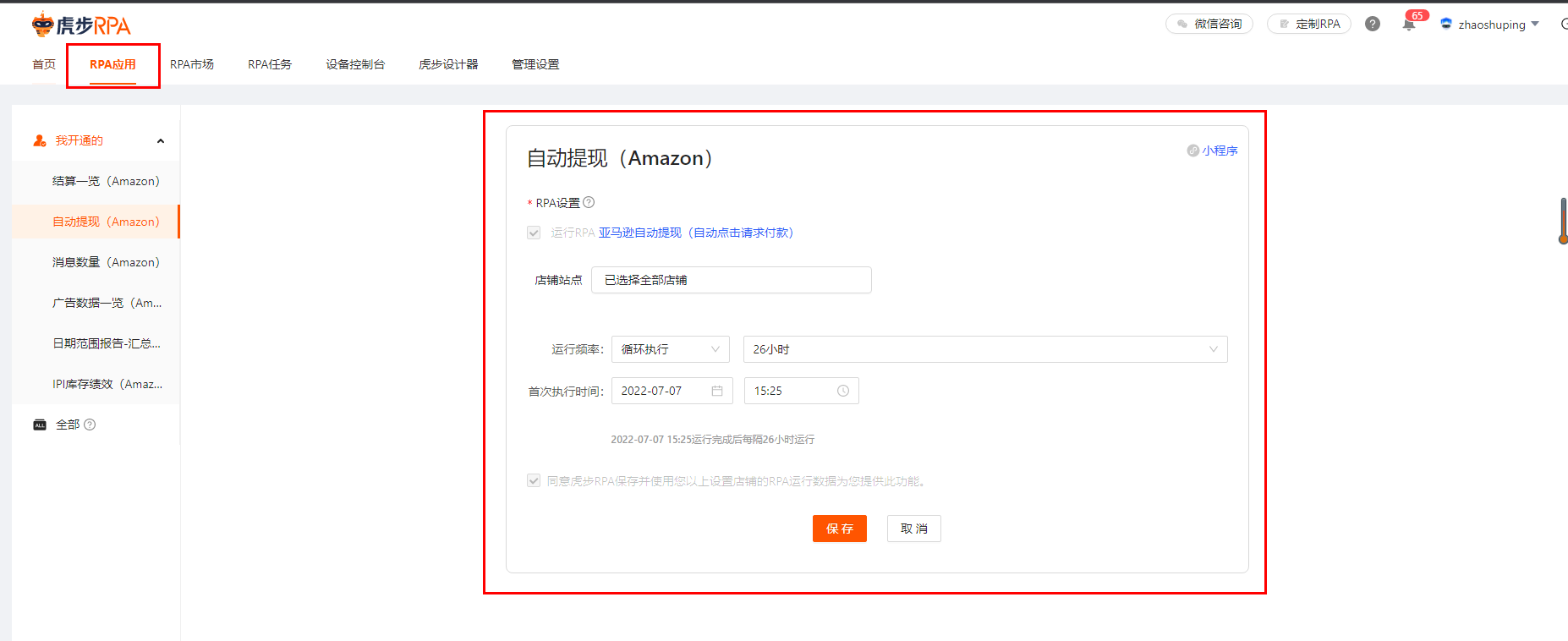Click the vertical scrollbar thumb at right edge

(1563, 220)
